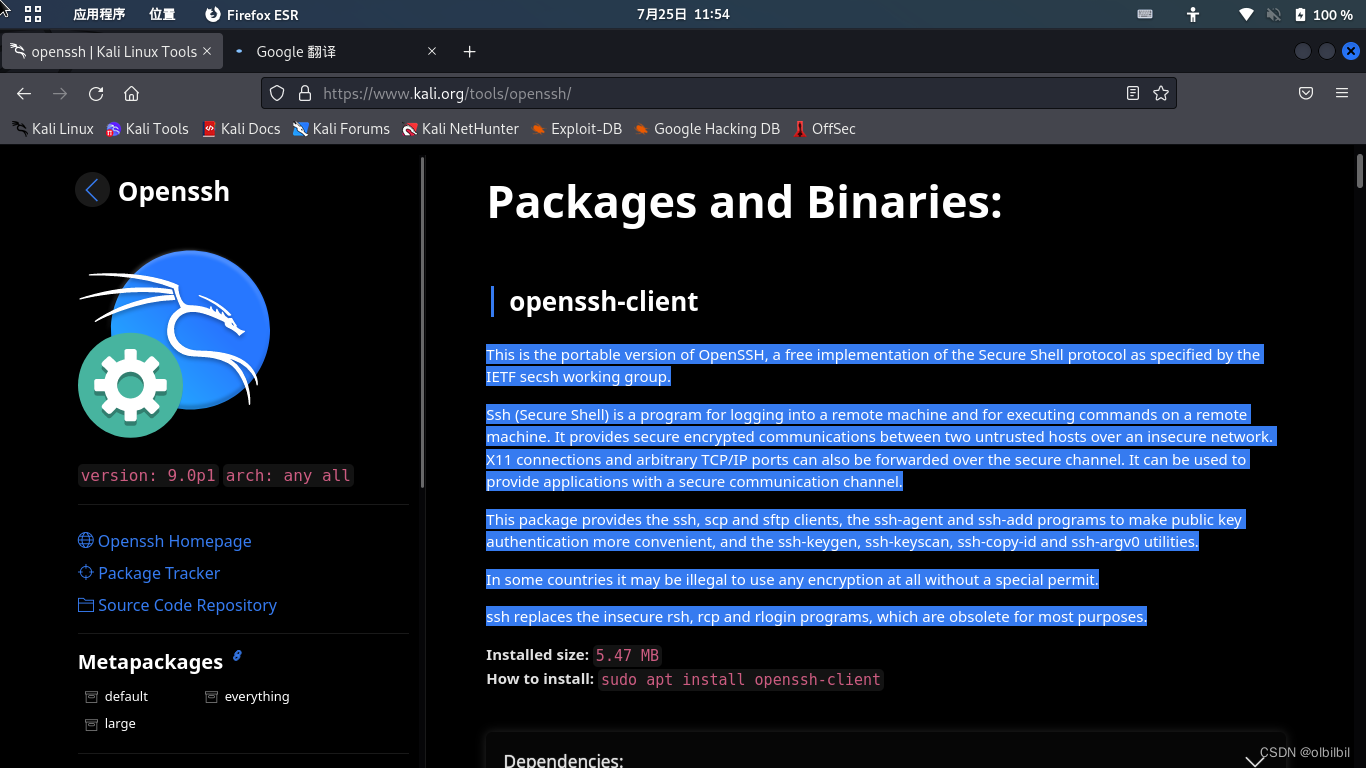Click the anchor link icon beside Metapackages
1366x768 pixels.
point(237,656)
